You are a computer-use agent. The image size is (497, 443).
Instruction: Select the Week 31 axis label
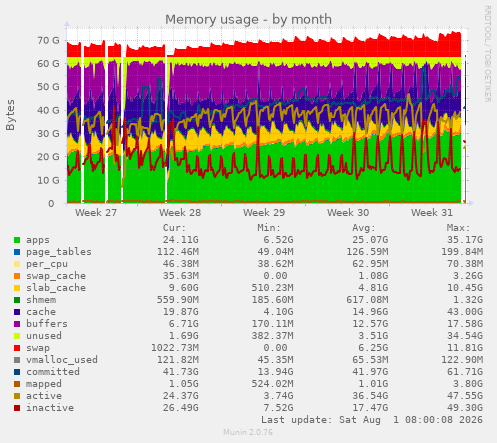pyautogui.click(x=432, y=213)
